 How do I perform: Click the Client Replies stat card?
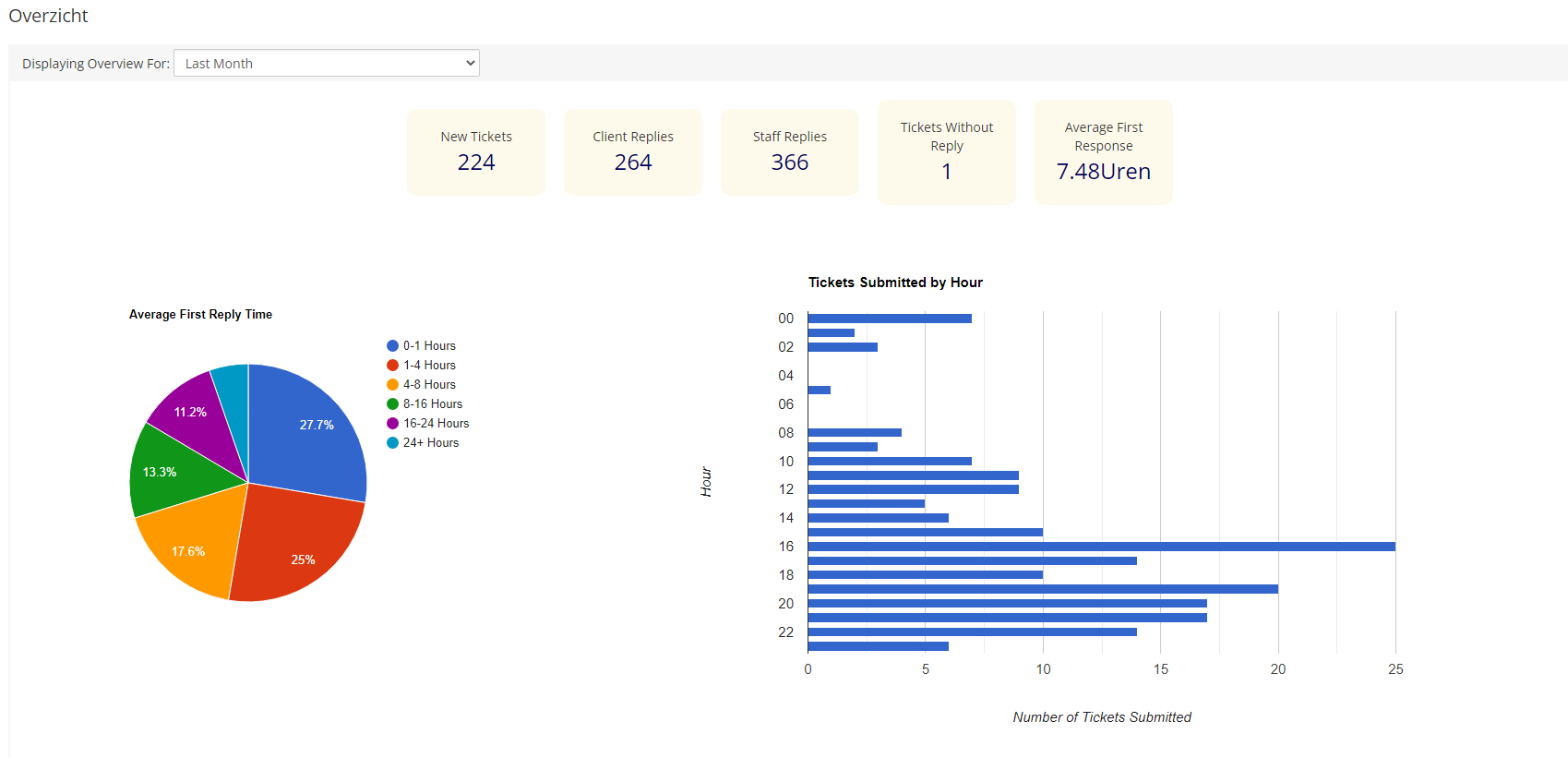(x=633, y=152)
